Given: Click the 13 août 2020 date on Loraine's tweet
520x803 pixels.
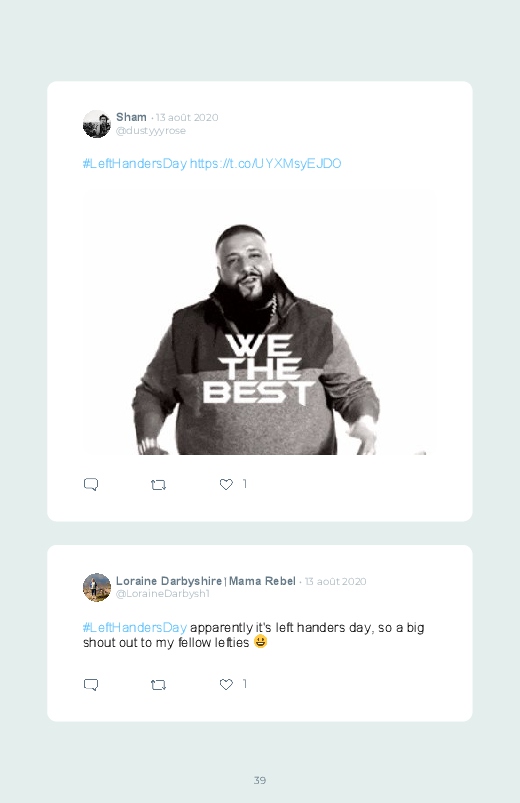Looking at the screenshot, I should pyautogui.click(x=336, y=581).
